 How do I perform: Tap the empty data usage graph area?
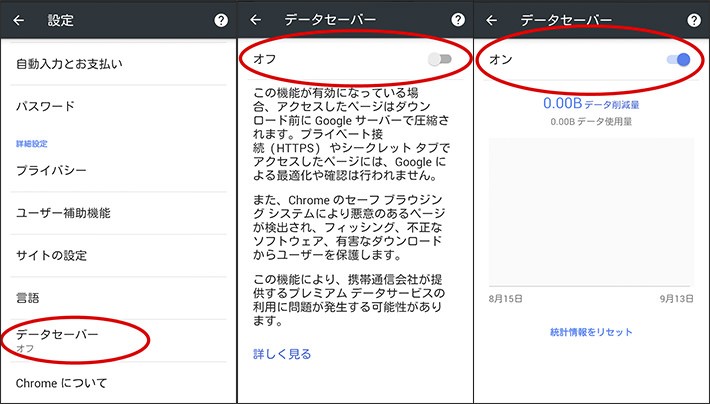591,212
